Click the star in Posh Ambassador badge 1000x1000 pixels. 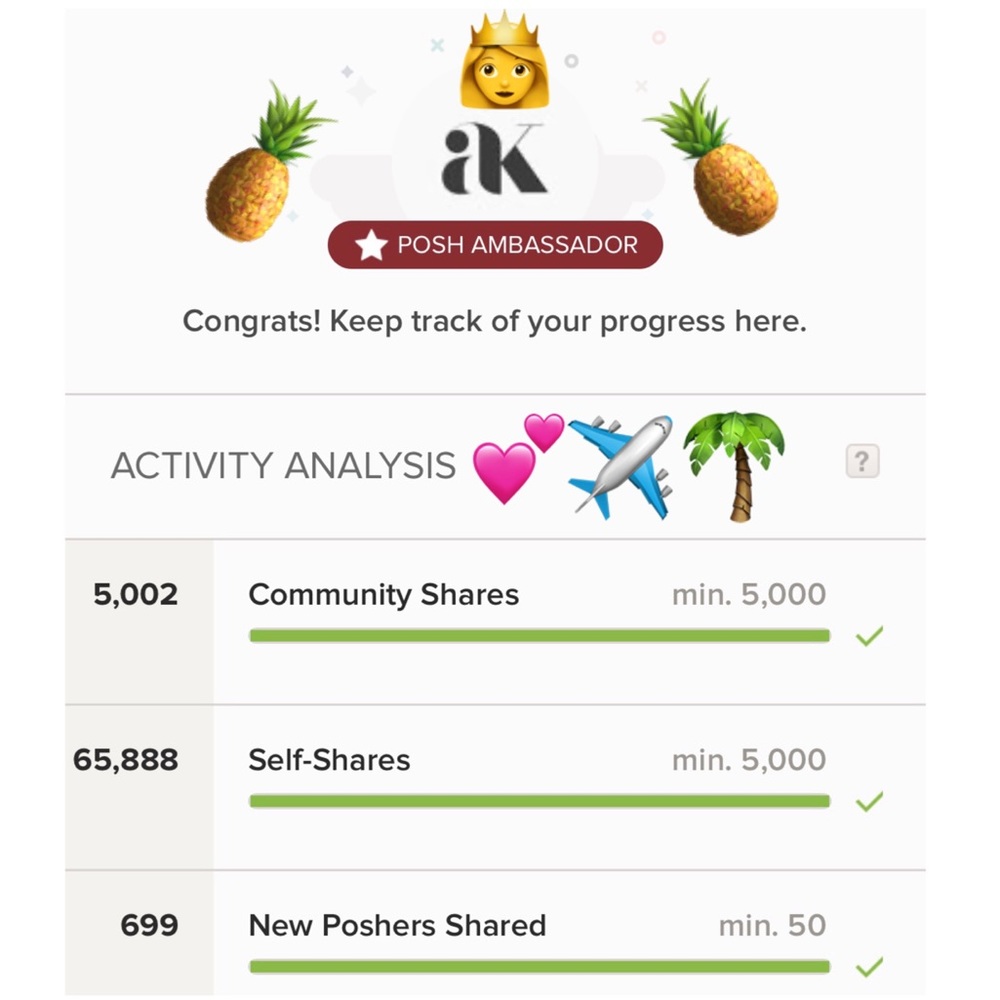371,245
